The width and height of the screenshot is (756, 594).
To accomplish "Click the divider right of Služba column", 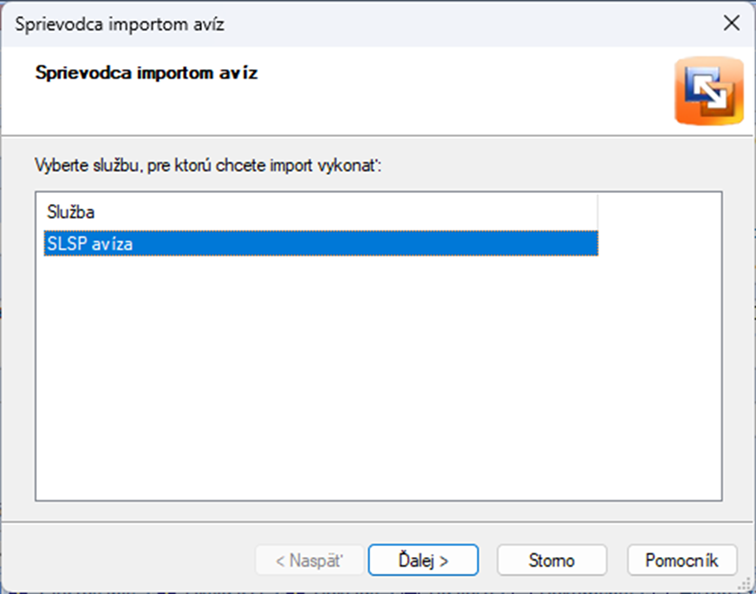I will [x=598, y=212].
